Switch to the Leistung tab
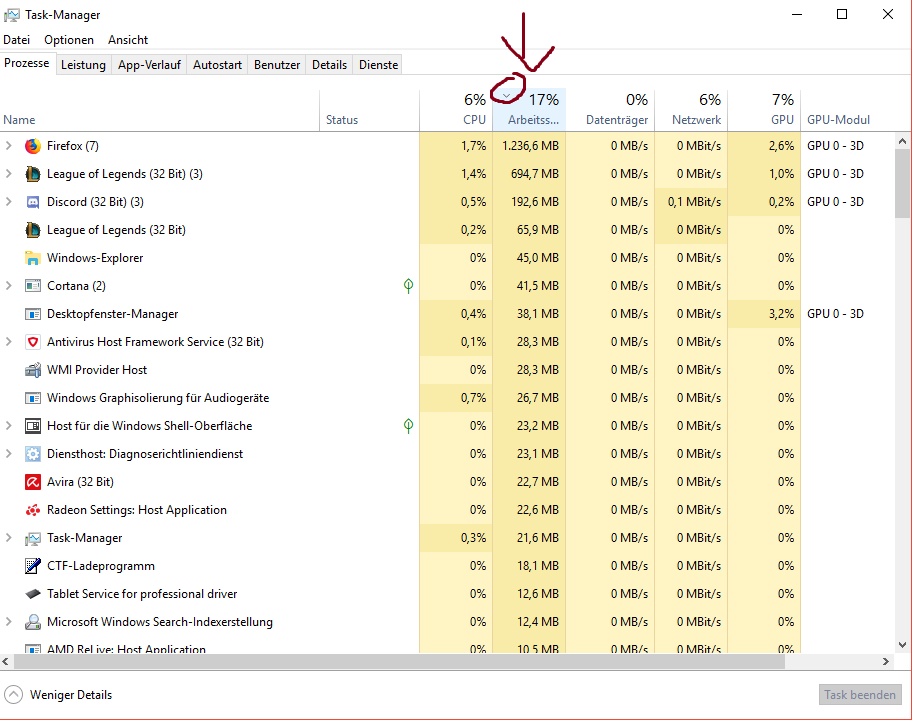Screen dimensions: 912x720 (x=83, y=65)
